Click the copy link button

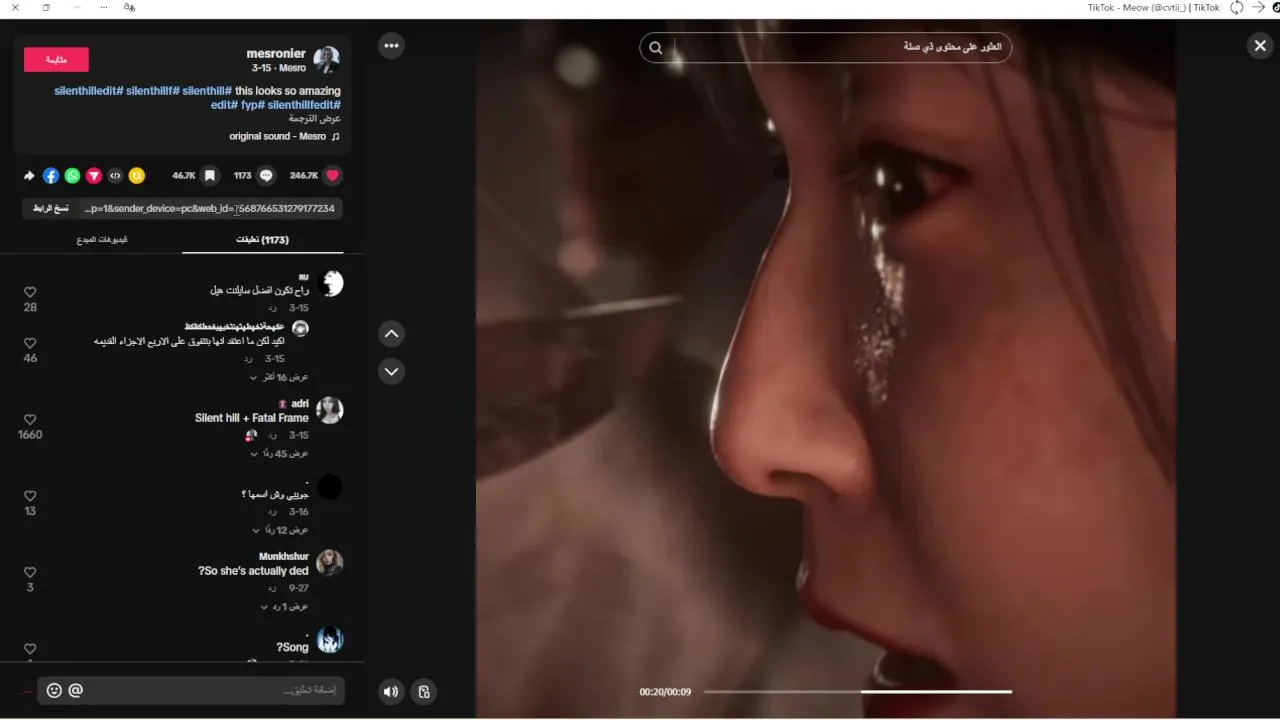51,208
